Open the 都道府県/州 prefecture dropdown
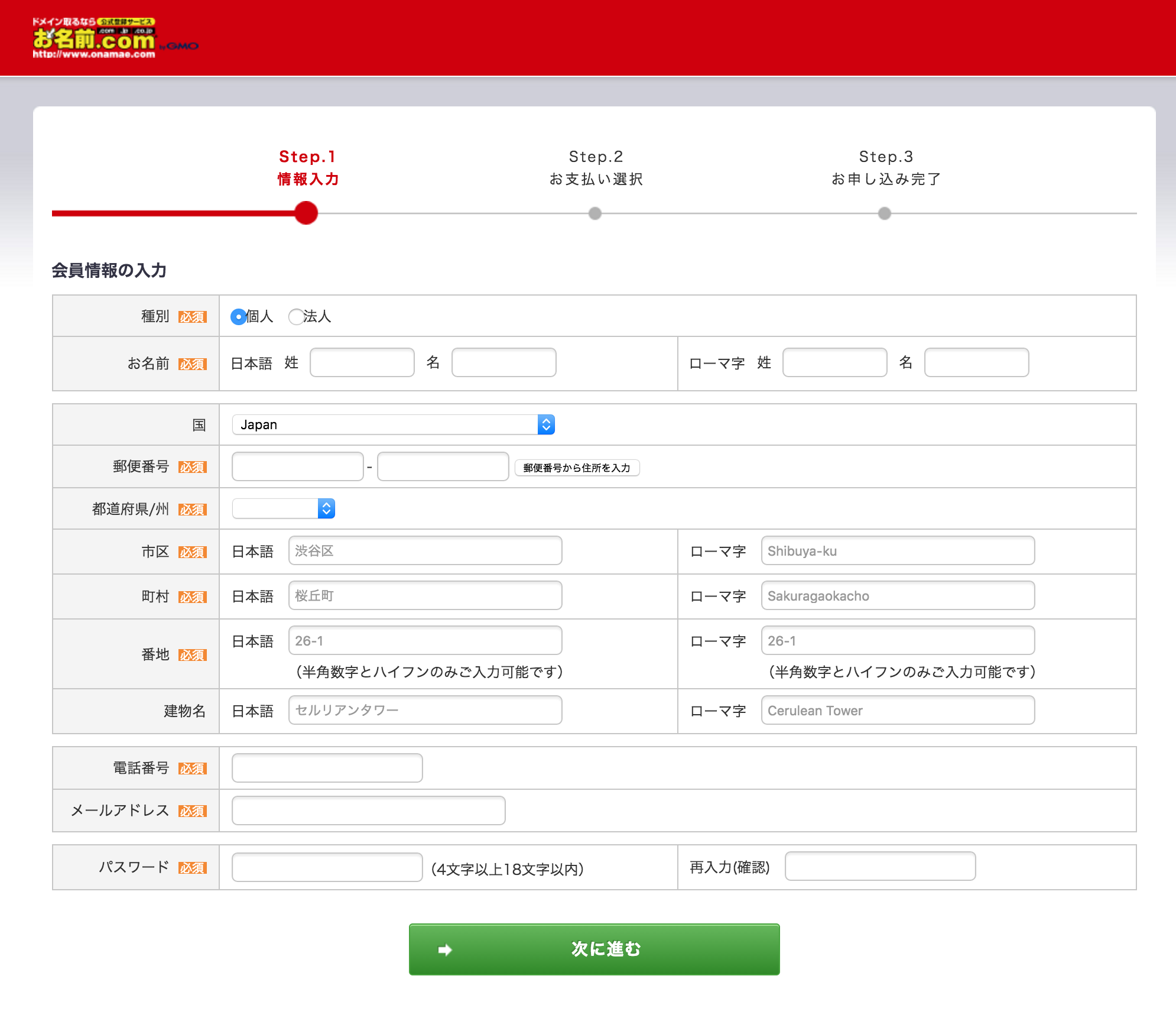1176x1018 pixels. [284, 508]
